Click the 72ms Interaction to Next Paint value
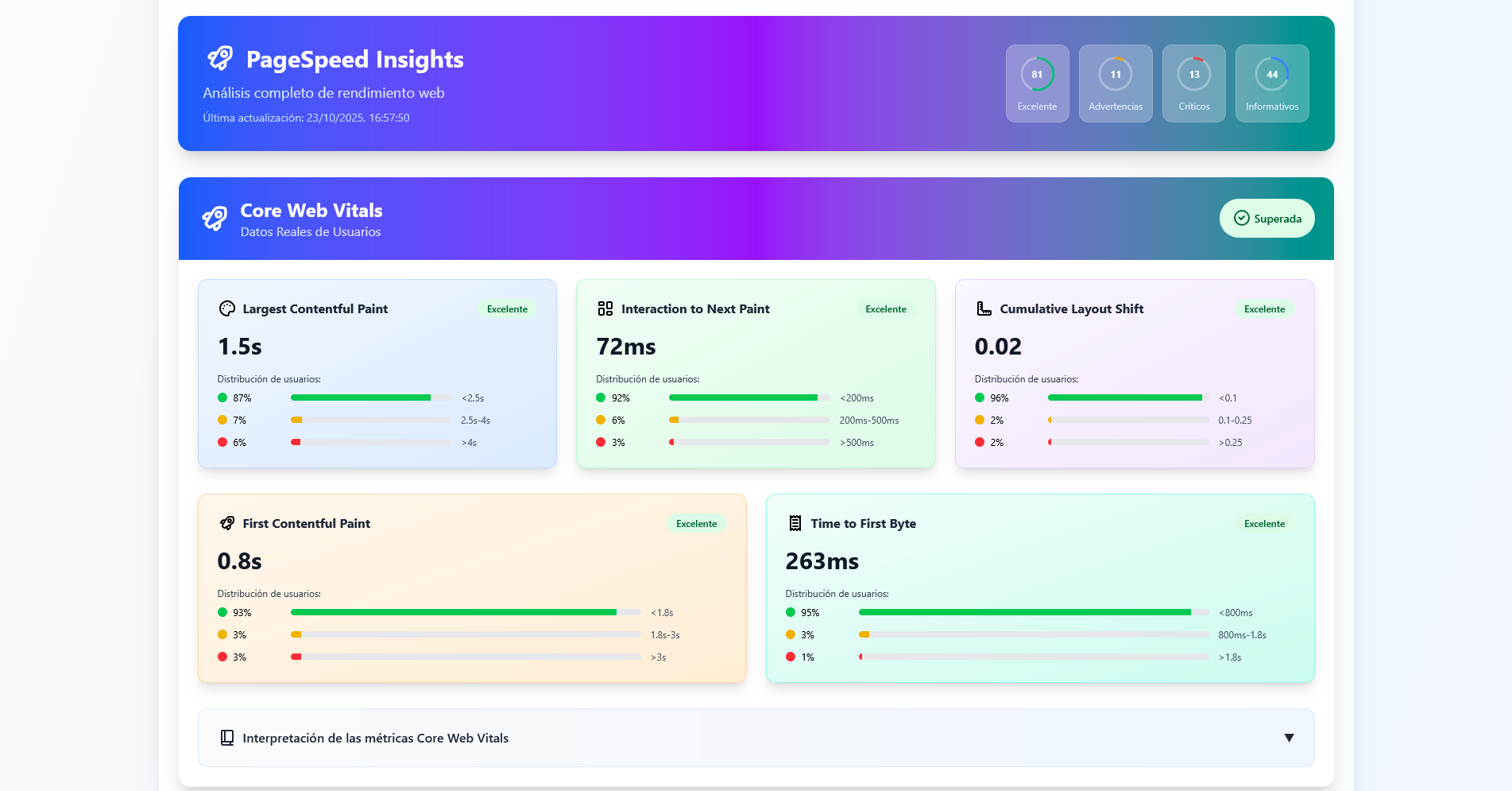The height and width of the screenshot is (791, 1512). click(x=626, y=347)
